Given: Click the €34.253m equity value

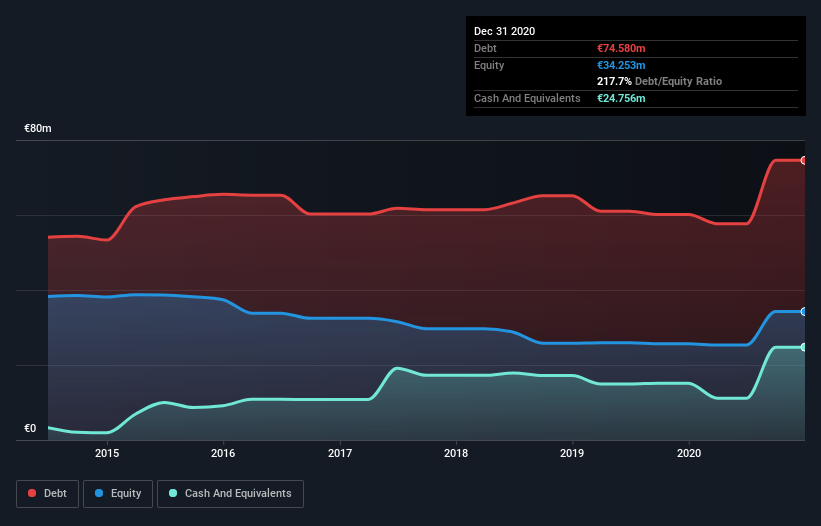Looking at the screenshot, I should click(x=621, y=65).
